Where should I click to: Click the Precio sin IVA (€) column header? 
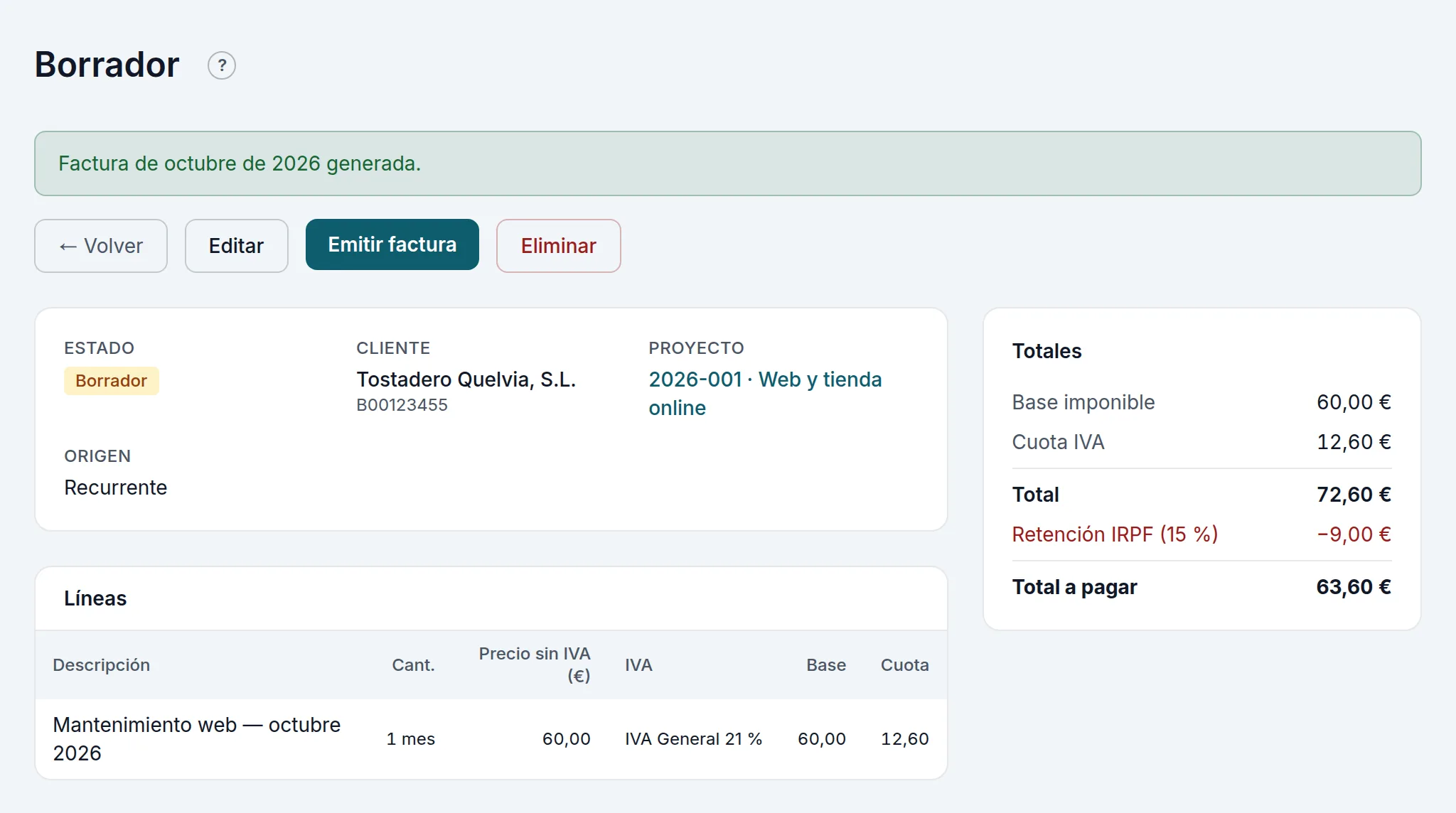pyautogui.click(x=535, y=664)
